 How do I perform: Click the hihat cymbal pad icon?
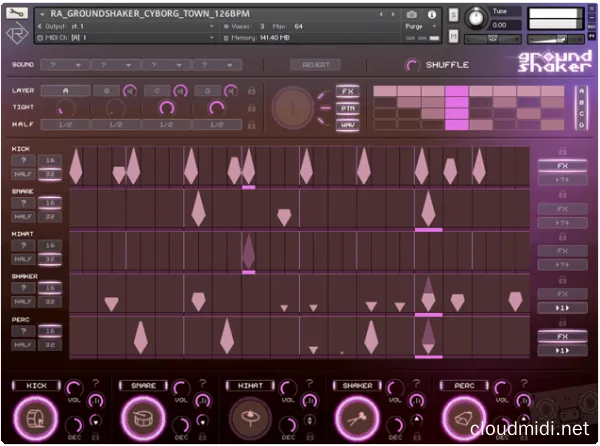(x=250, y=418)
